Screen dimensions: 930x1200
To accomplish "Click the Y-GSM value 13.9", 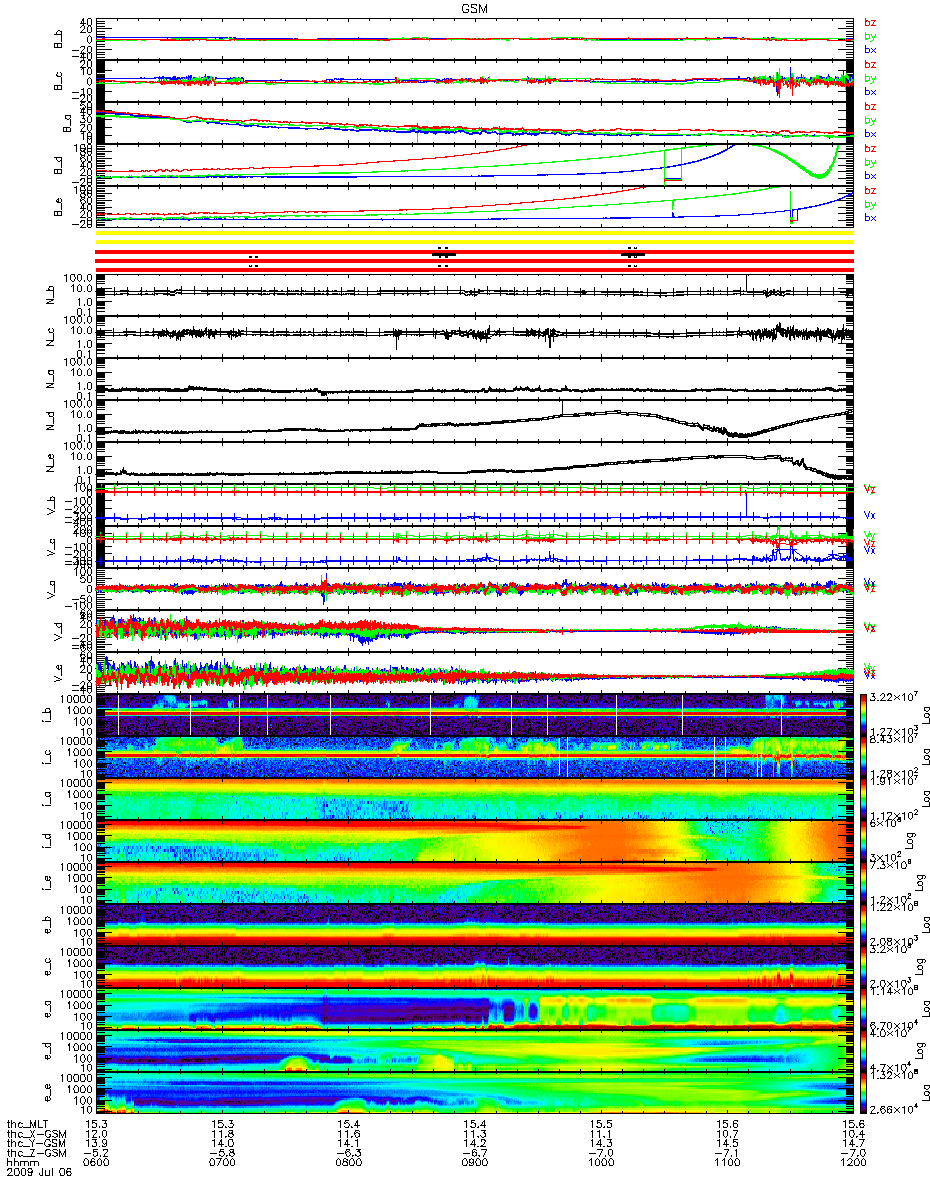I will (97, 1144).
